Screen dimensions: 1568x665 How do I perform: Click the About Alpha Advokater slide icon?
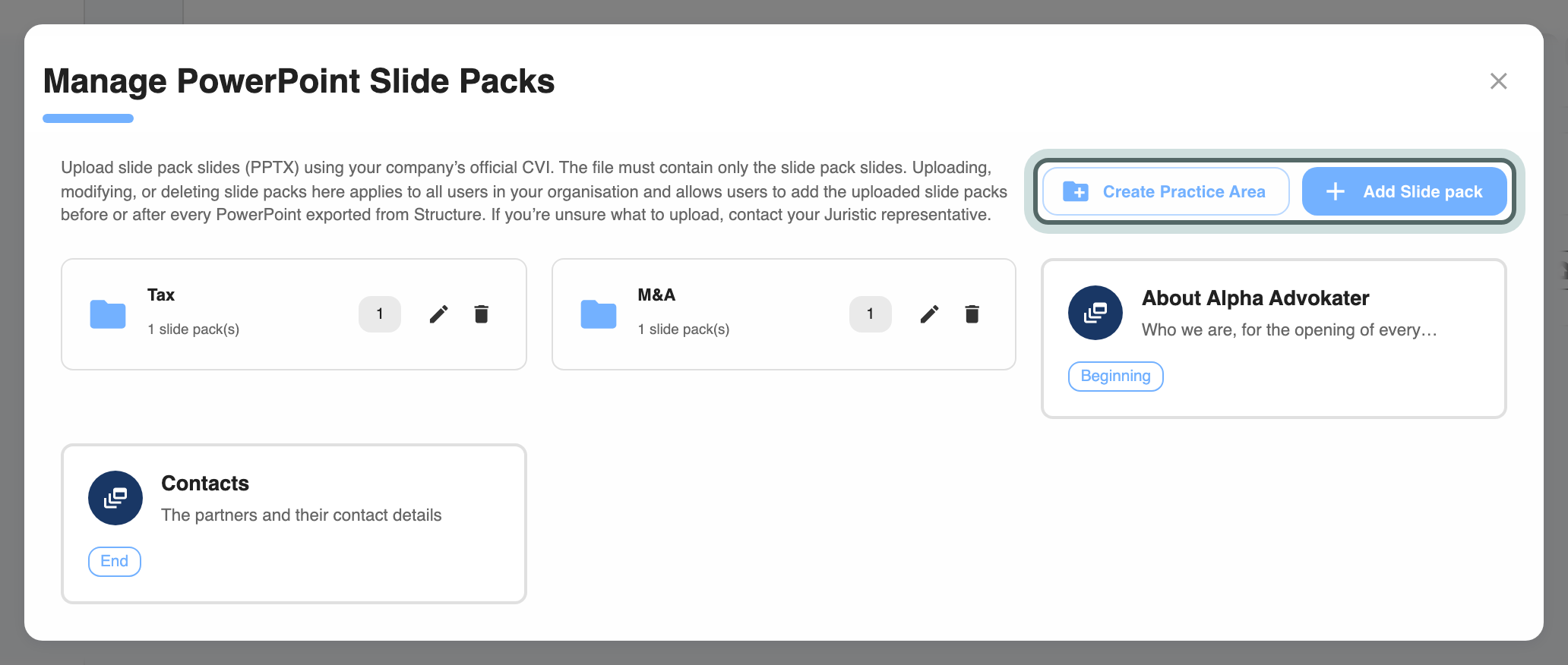1095,313
